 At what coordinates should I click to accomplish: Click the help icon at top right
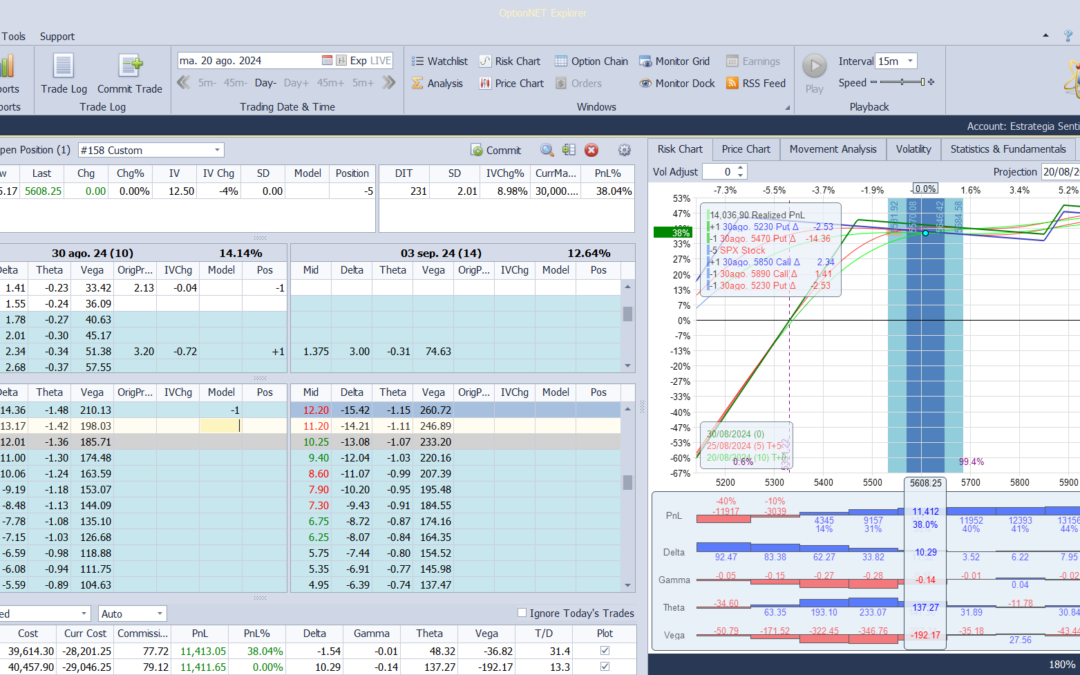pos(1068,37)
